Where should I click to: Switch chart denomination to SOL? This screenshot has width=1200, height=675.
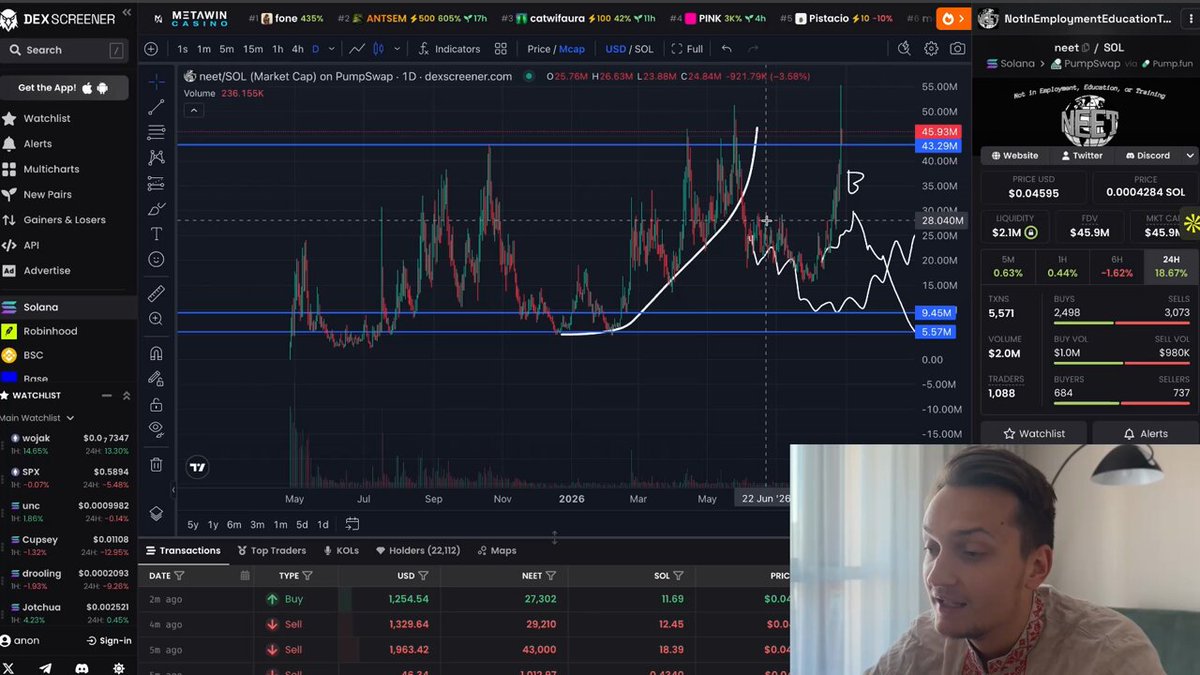644,49
